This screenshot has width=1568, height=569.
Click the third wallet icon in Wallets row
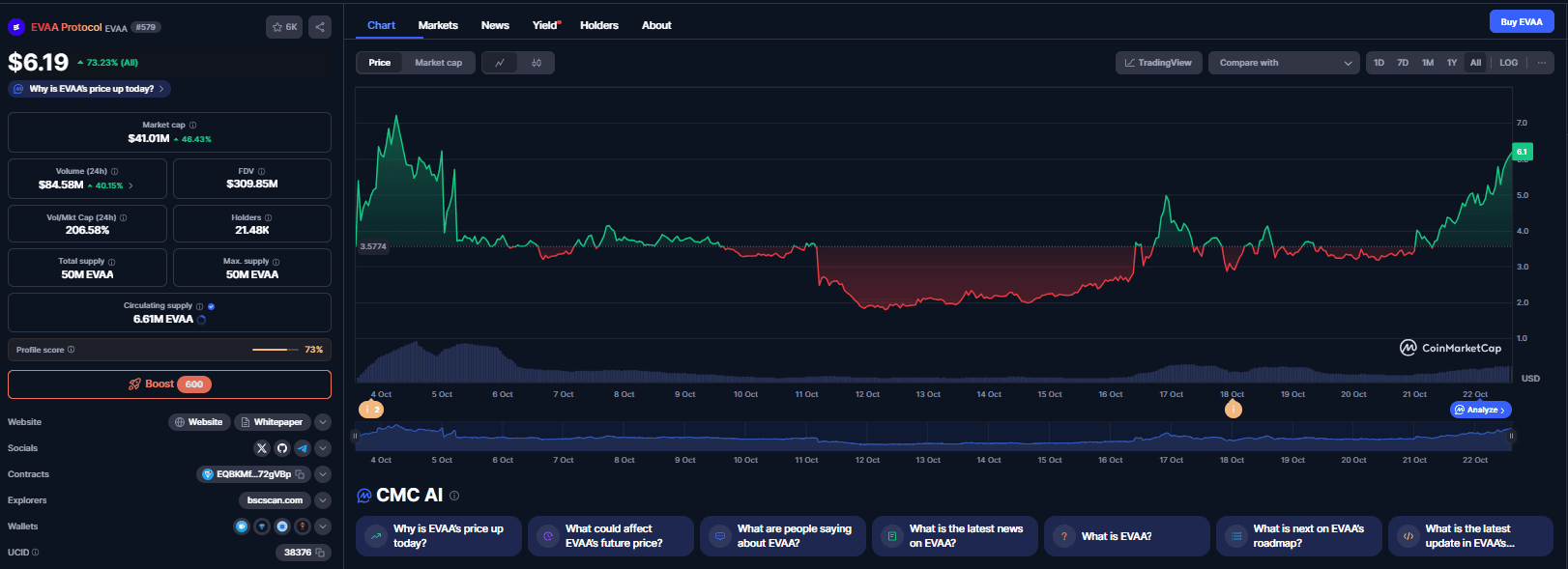tap(282, 526)
